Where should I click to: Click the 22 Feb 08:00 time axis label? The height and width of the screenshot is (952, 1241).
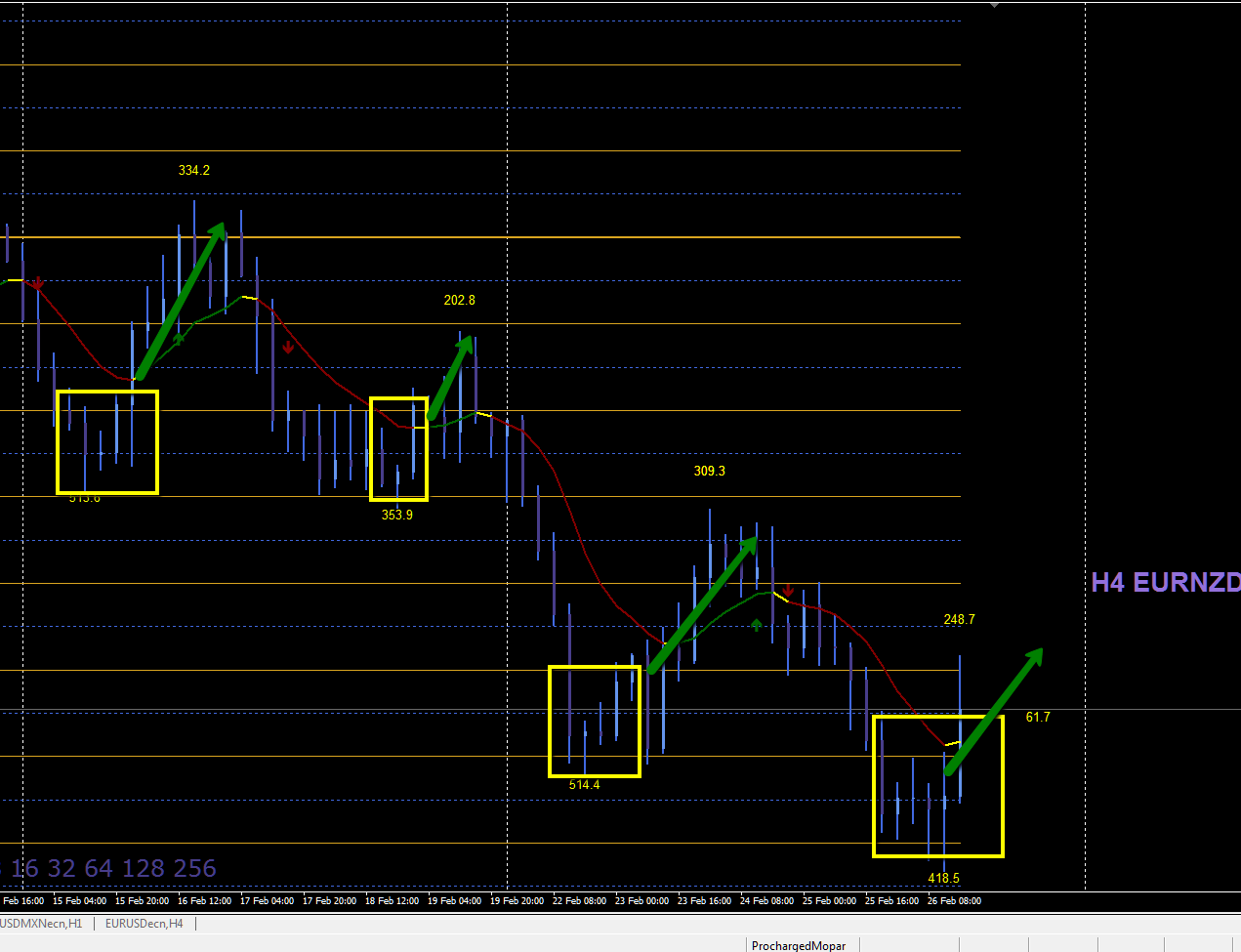[x=580, y=900]
